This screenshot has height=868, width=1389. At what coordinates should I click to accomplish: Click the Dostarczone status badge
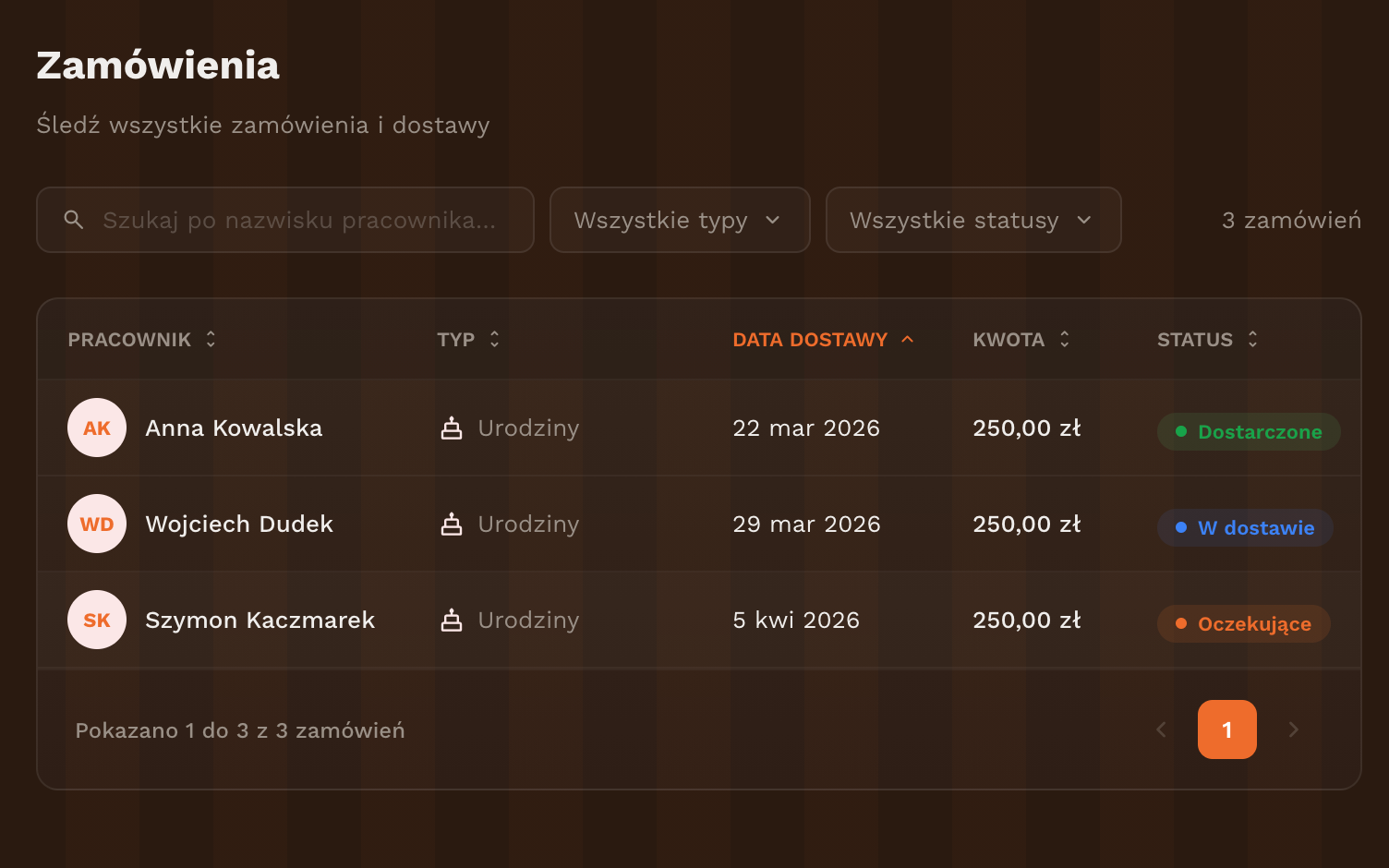point(1248,432)
